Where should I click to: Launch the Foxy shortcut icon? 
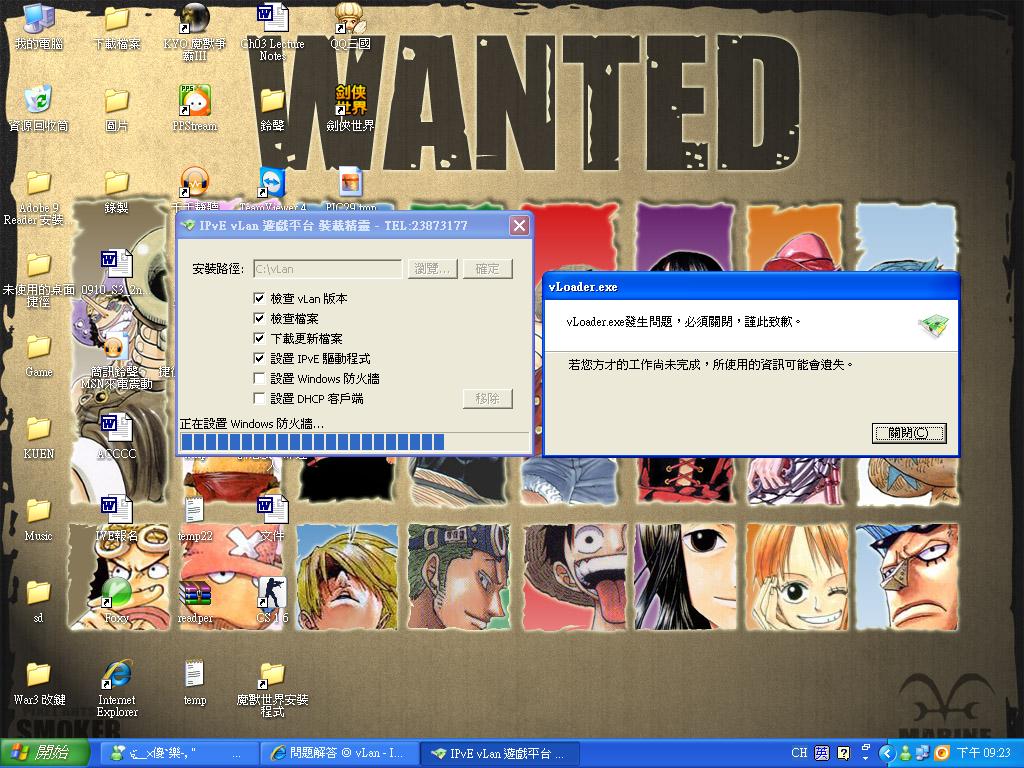(116, 601)
